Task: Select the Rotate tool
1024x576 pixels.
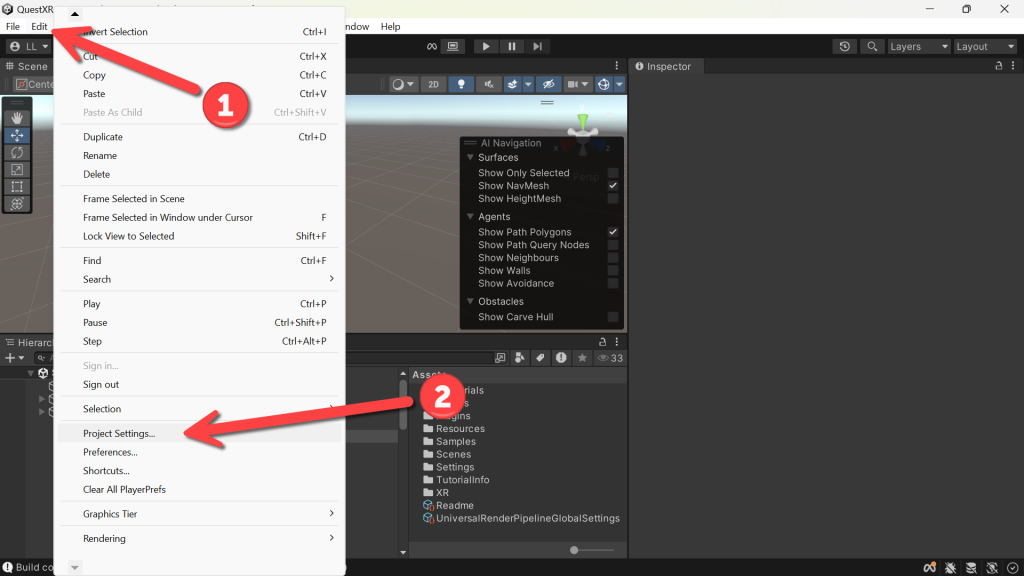Action: click(17, 152)
